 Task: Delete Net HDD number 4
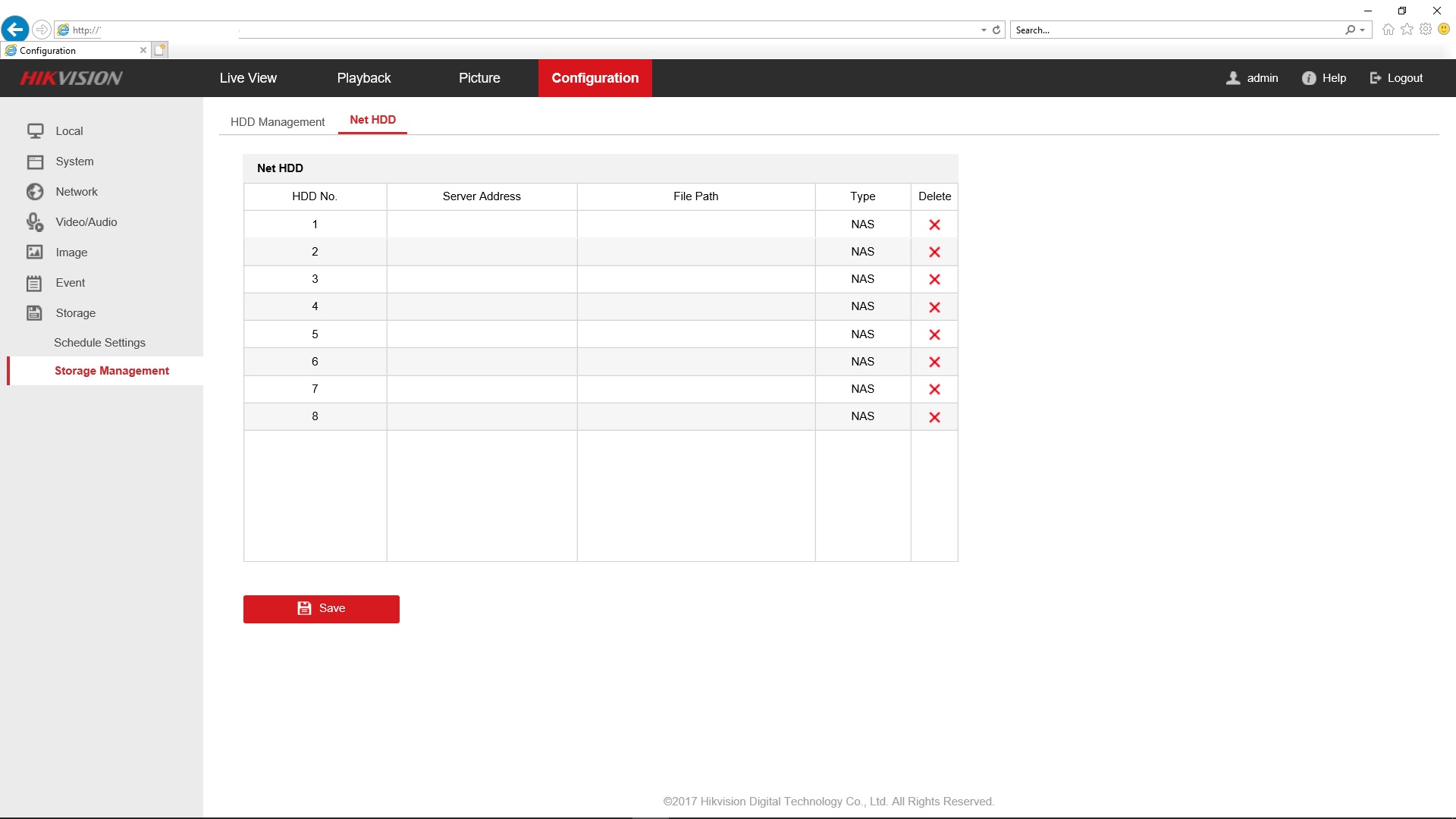(x=934, y=307)
